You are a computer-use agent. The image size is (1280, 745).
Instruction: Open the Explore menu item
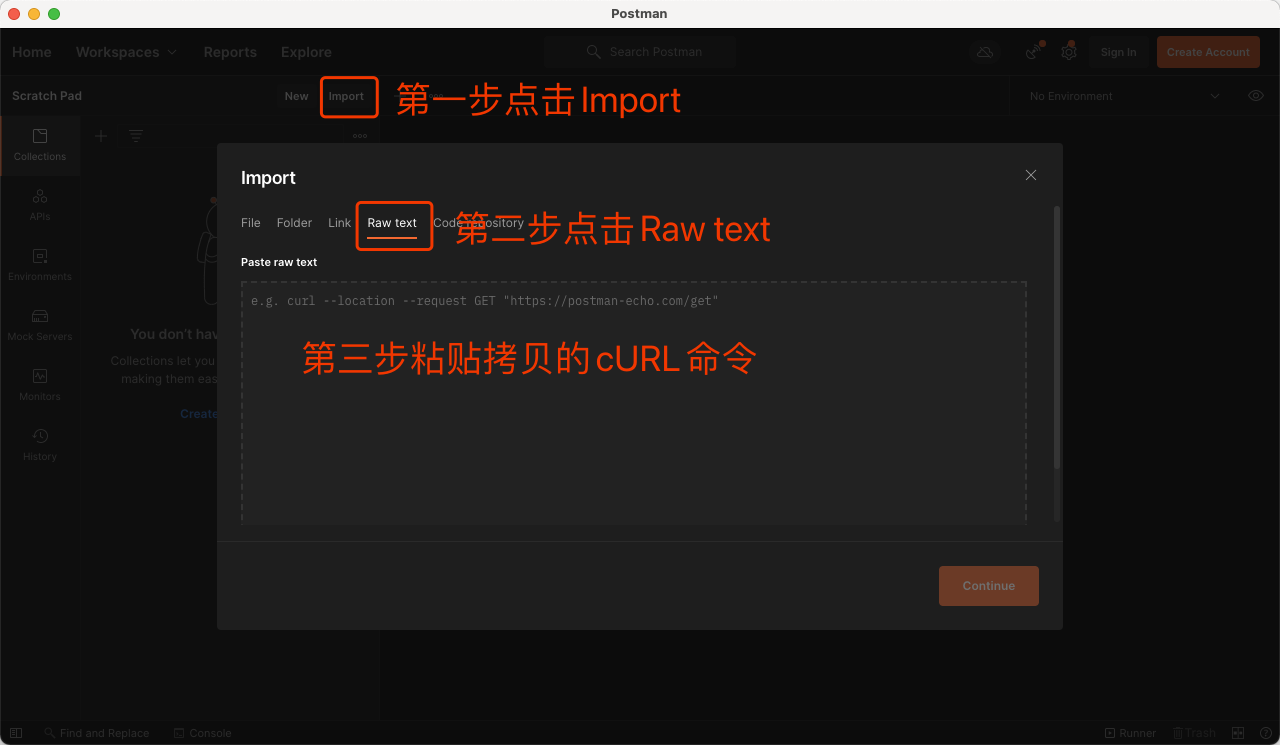pos(306,52)
